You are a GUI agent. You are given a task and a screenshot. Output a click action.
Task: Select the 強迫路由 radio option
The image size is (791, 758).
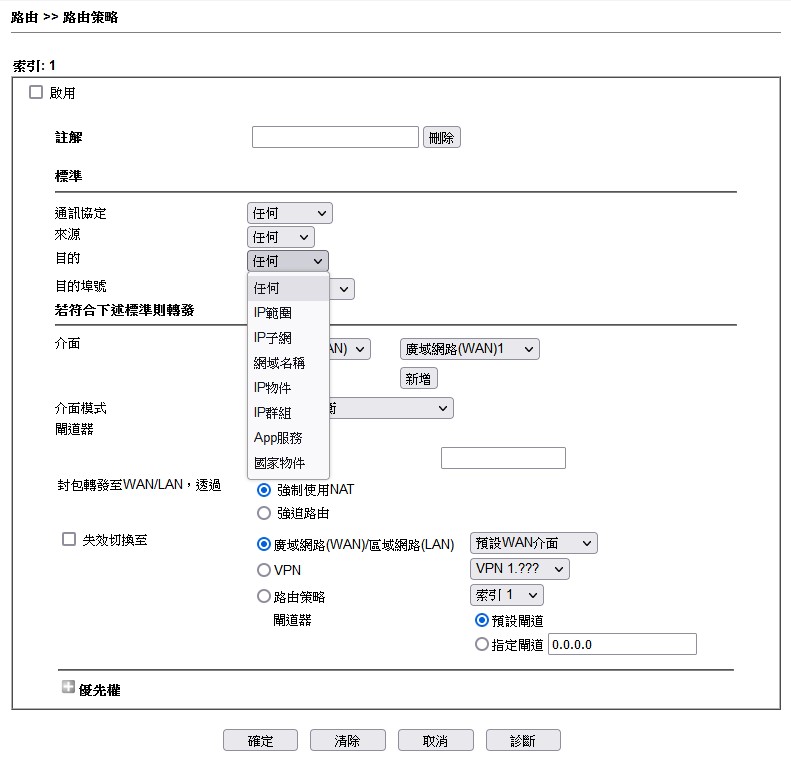[x=264, y=513]
